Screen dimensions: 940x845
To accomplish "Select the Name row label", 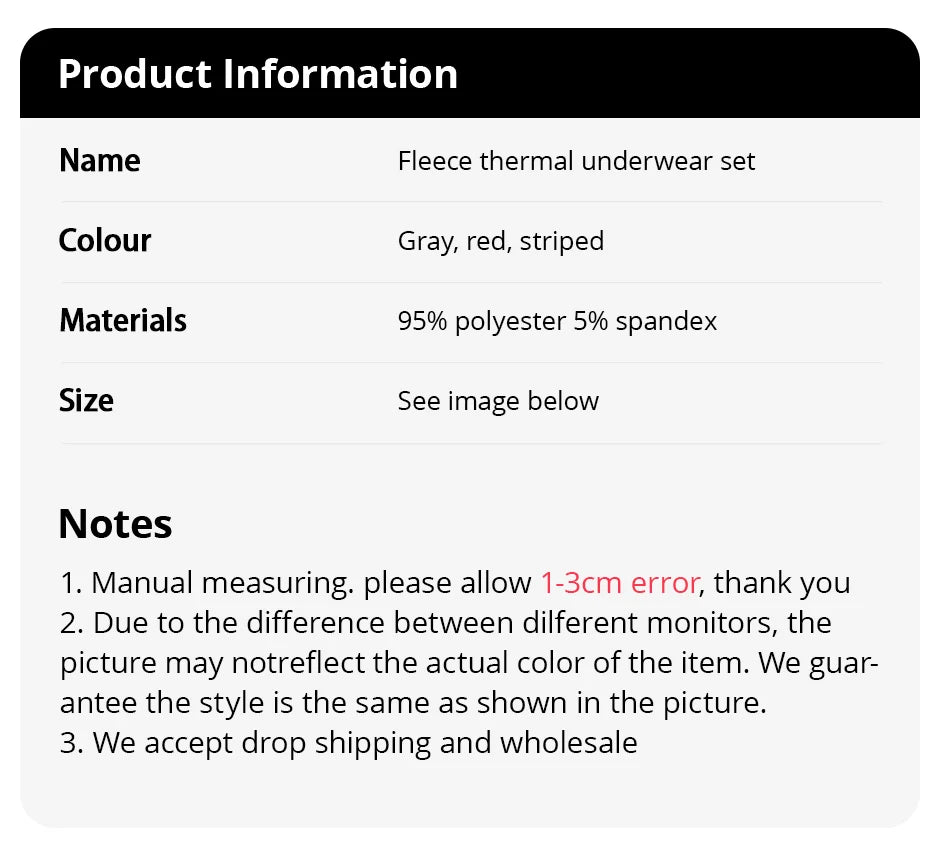I will pyautogui.click(x=100, y=161).
